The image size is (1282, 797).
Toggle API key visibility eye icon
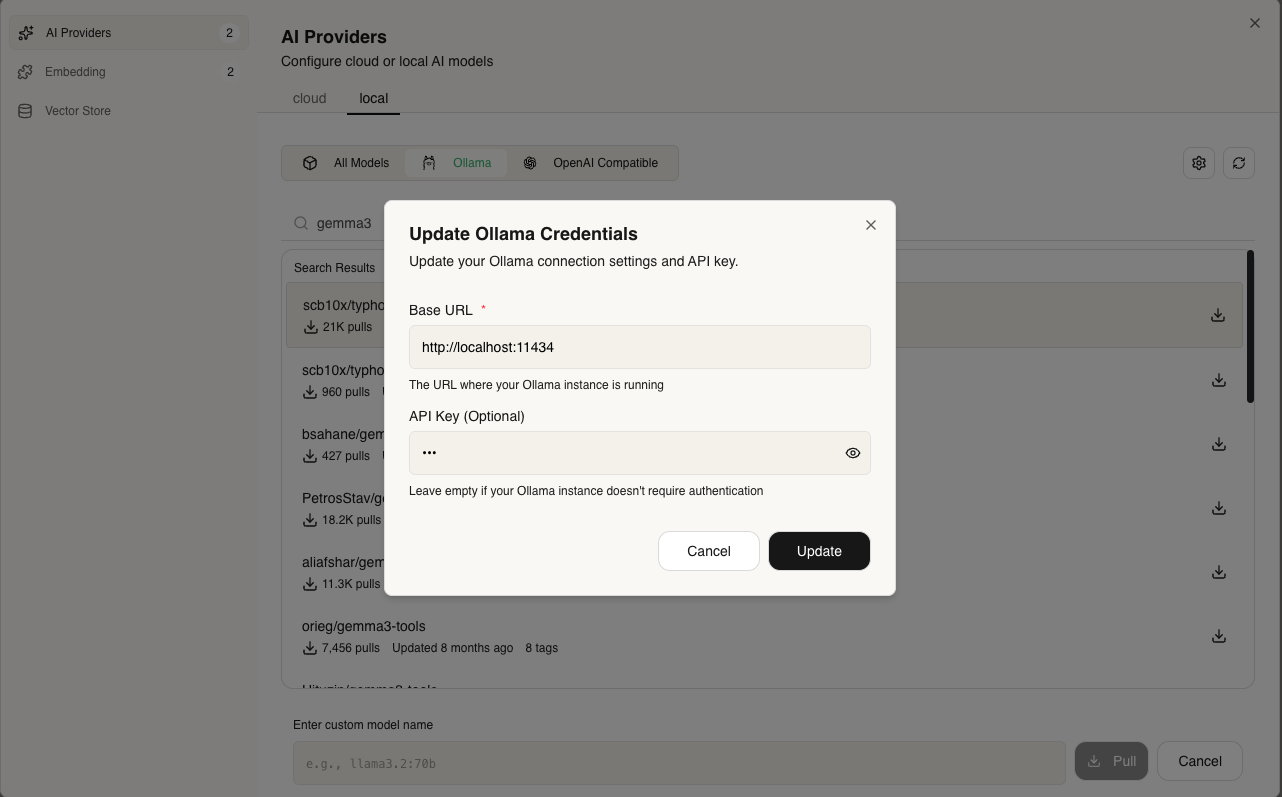tap(852, 453)
